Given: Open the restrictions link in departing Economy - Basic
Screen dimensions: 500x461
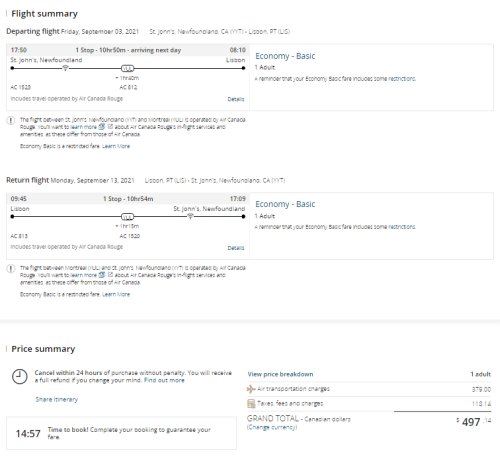Looking at the screenshot, I should (402, 79).
